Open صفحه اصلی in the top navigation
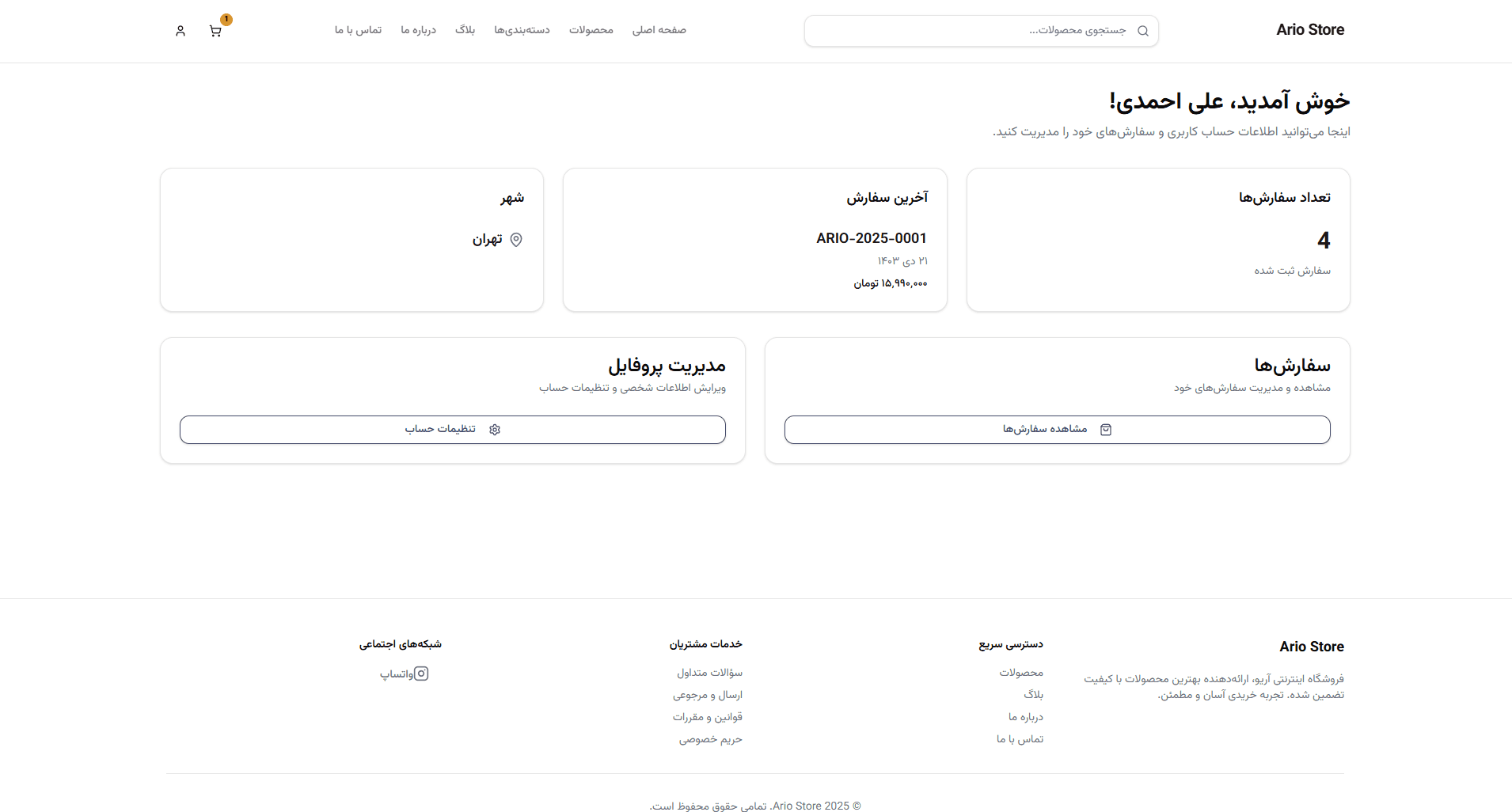This screenshot has height=812, width=1512. pos(659,30)
